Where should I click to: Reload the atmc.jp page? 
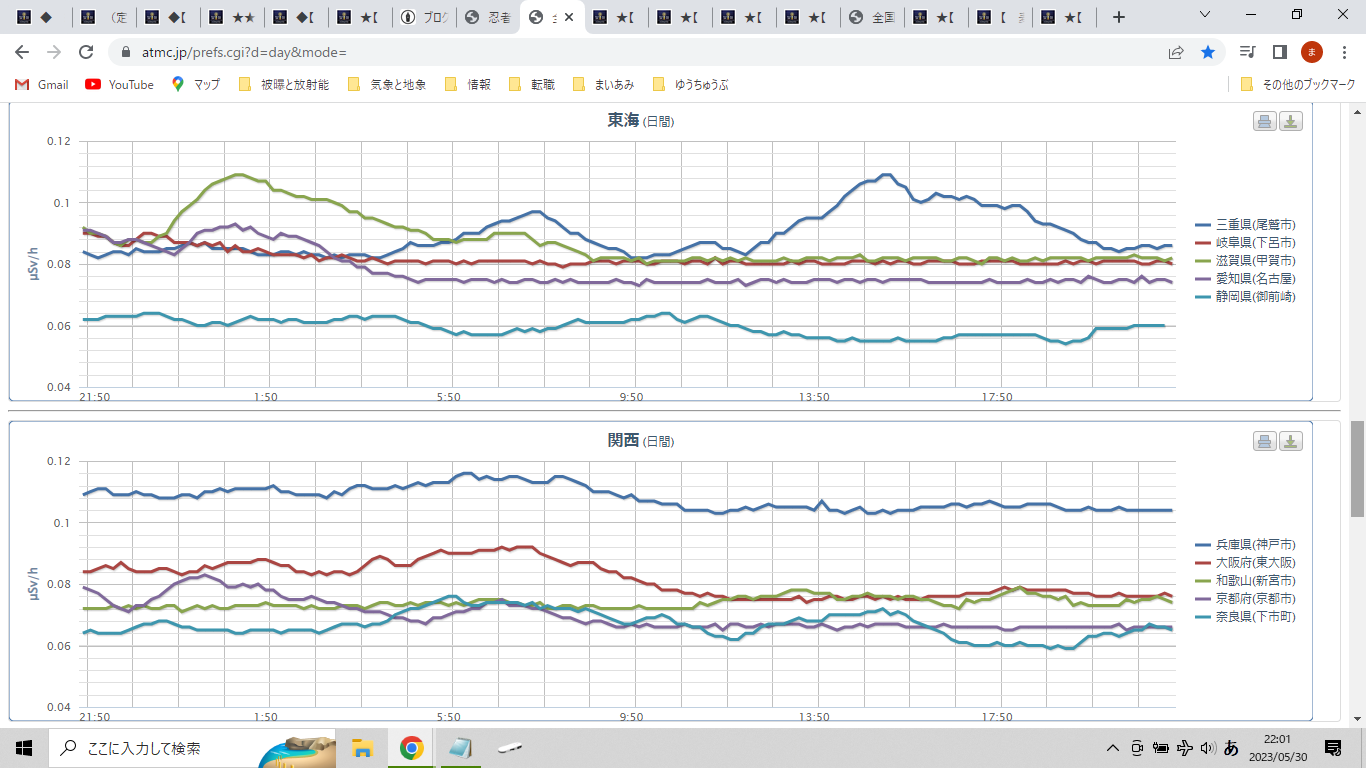pos(86,52)
